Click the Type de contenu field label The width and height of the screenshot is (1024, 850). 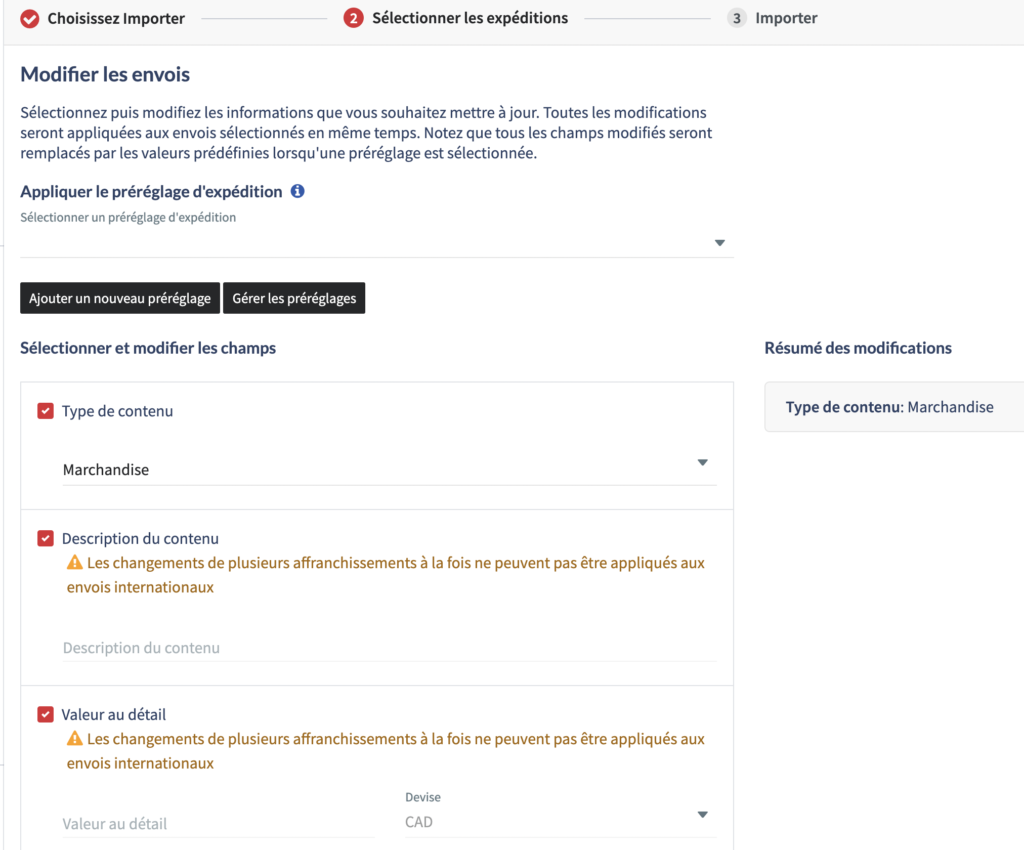118,411
